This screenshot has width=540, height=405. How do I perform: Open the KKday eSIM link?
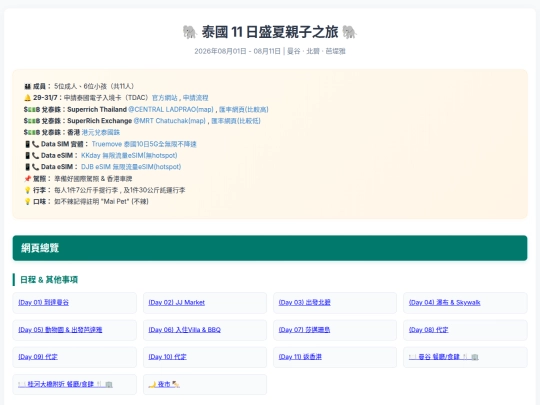click(x=129, y=155)
